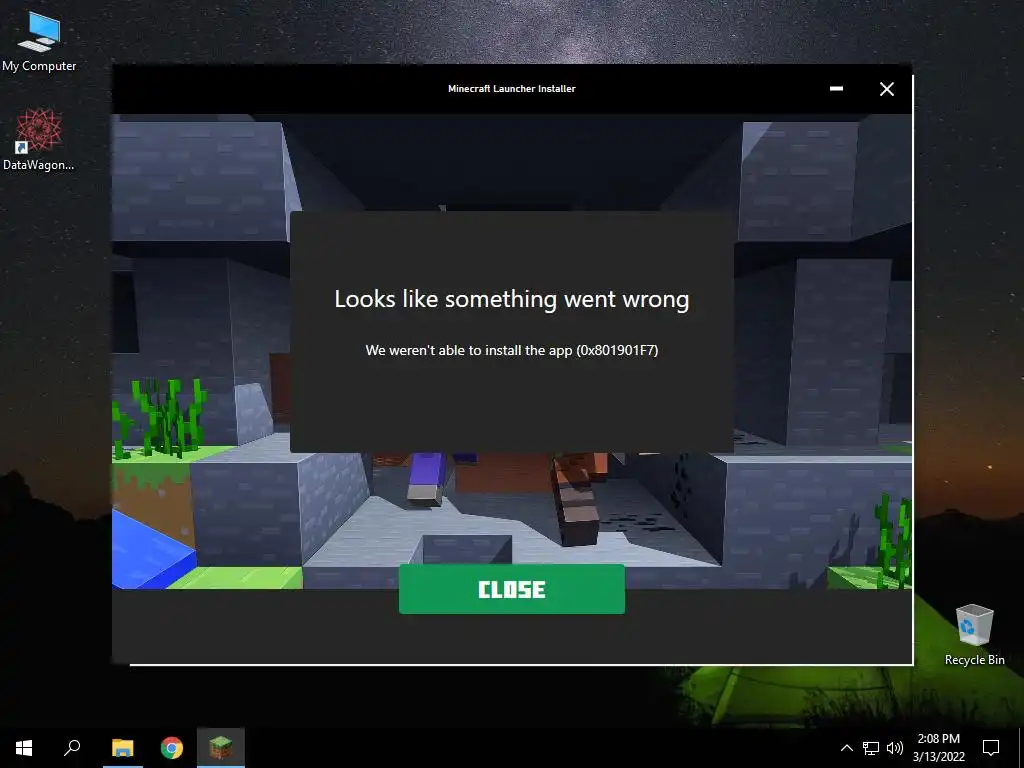
Task: Launch Google Chrome from the taskbar
Action: pos(172,748)
